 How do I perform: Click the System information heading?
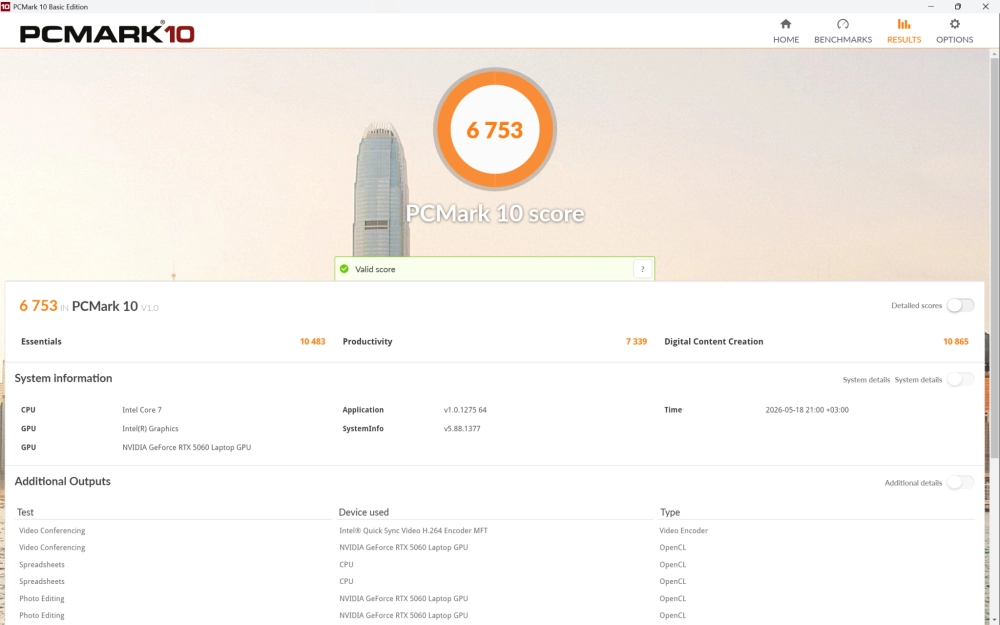pos(63,378)
